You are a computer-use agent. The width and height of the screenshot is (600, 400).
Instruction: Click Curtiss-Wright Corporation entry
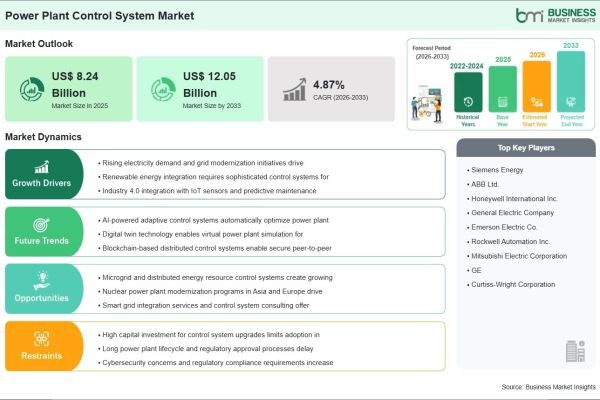click(x=511, y=284)
